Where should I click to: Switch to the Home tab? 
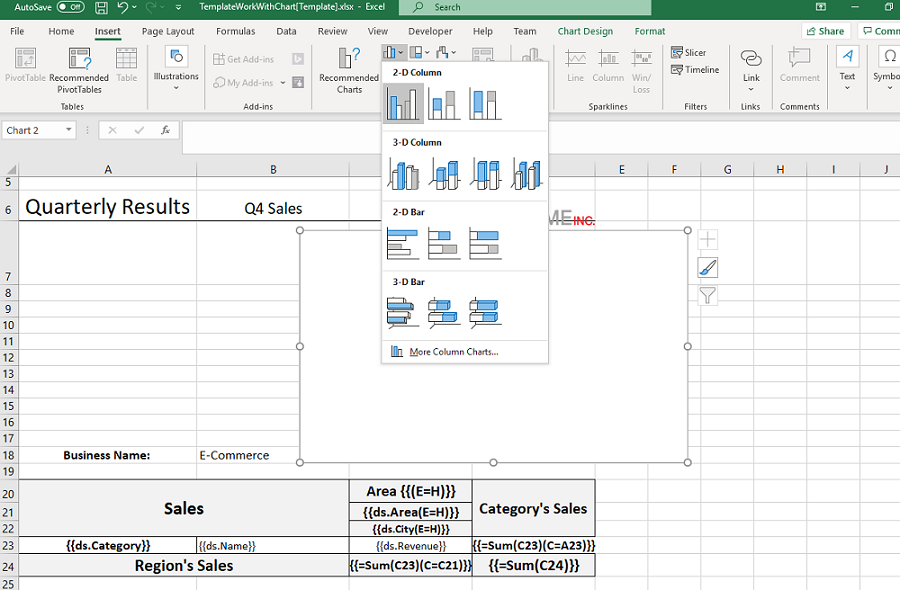[x=61, y=32]
